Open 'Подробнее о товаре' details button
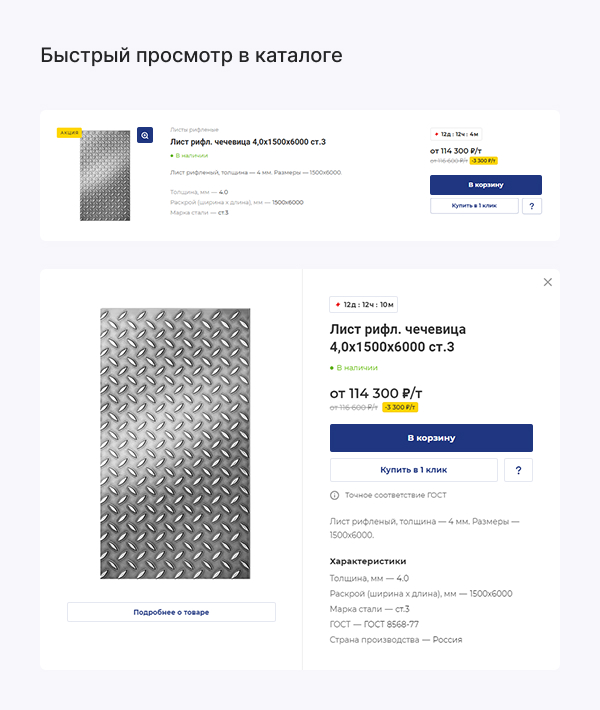This screenshot has height=710, width=600. 171,612
